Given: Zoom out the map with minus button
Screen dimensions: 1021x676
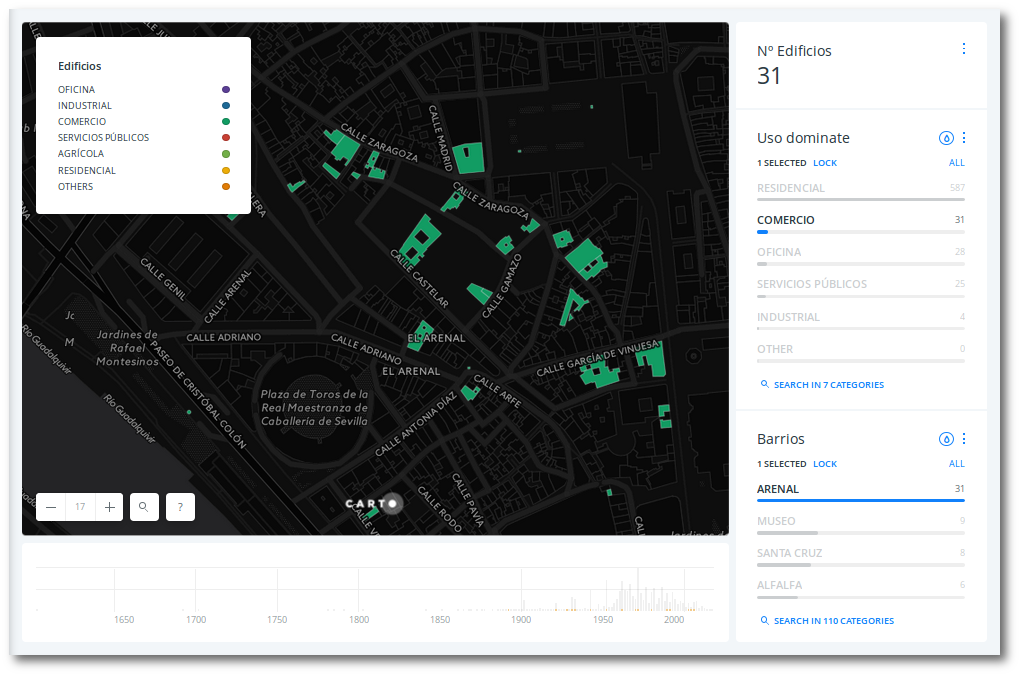Looking at the screenshot, I should tap(51, 507).
